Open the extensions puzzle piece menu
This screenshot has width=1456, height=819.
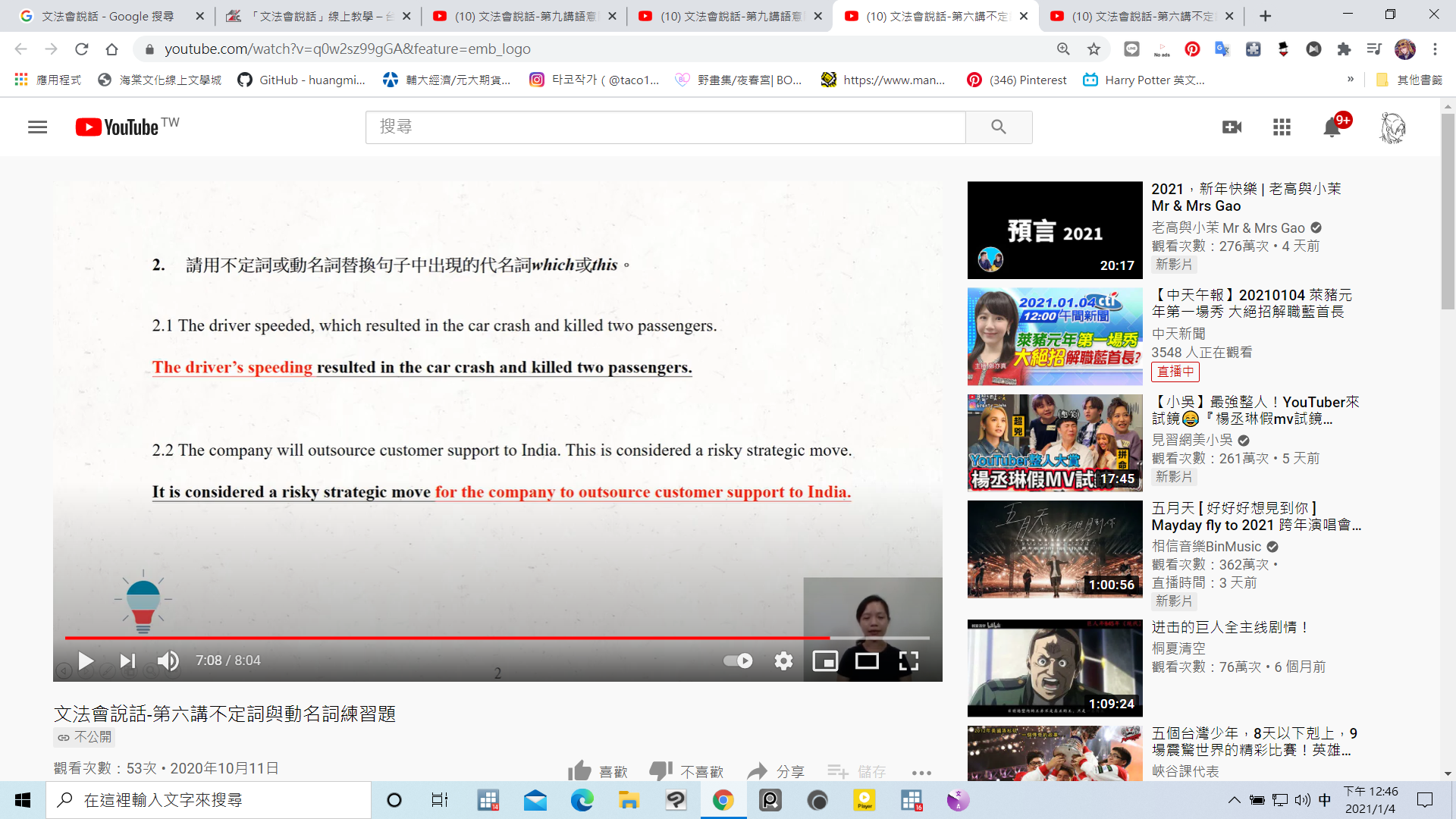point(1344,49)
